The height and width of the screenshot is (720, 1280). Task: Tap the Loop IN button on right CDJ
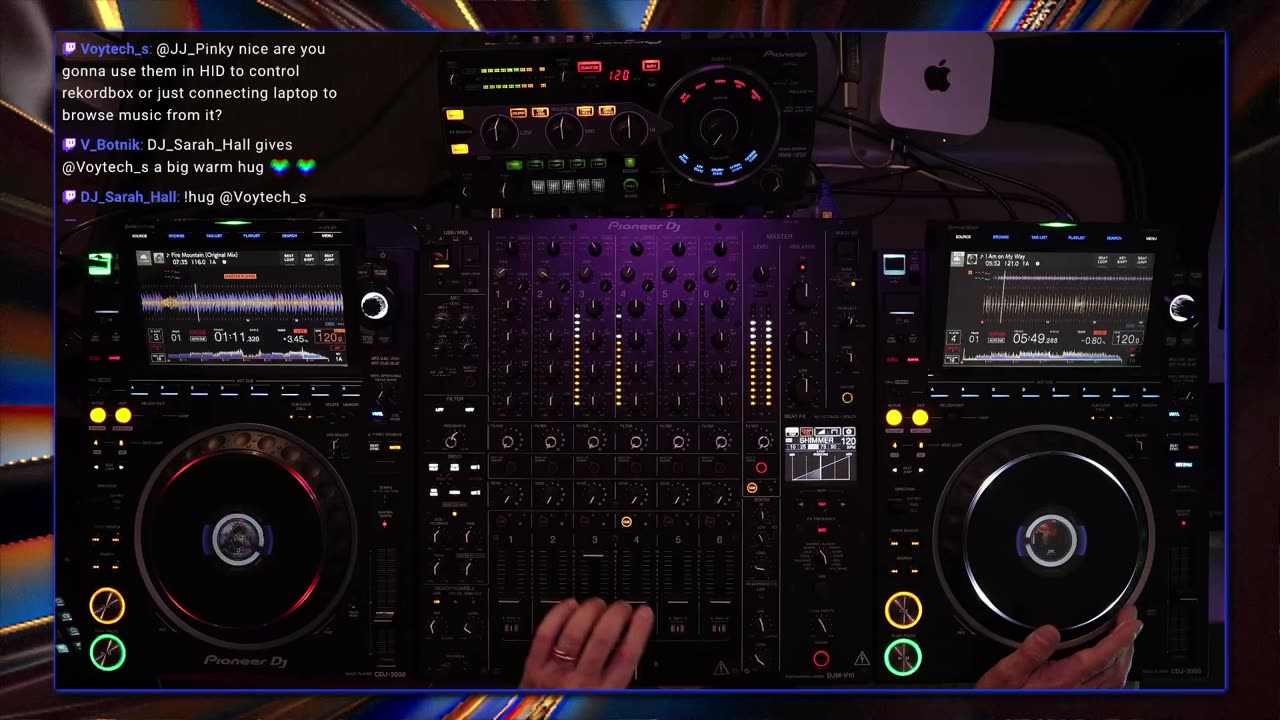pos(894,418)
